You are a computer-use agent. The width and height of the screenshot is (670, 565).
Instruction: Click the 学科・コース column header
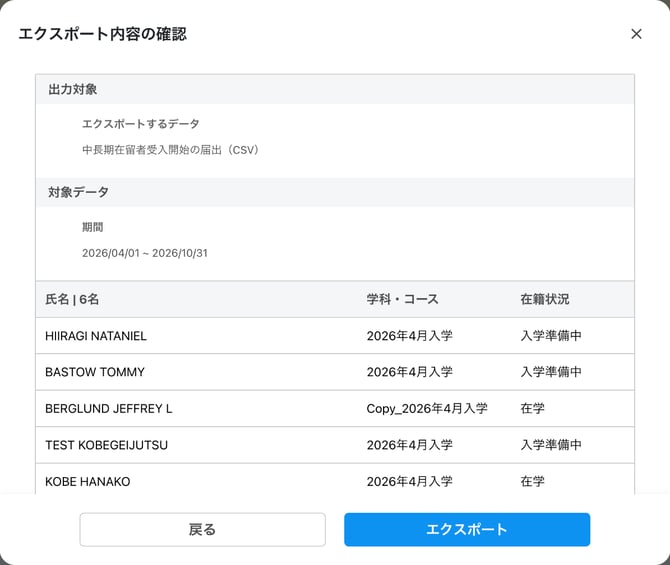402,299
